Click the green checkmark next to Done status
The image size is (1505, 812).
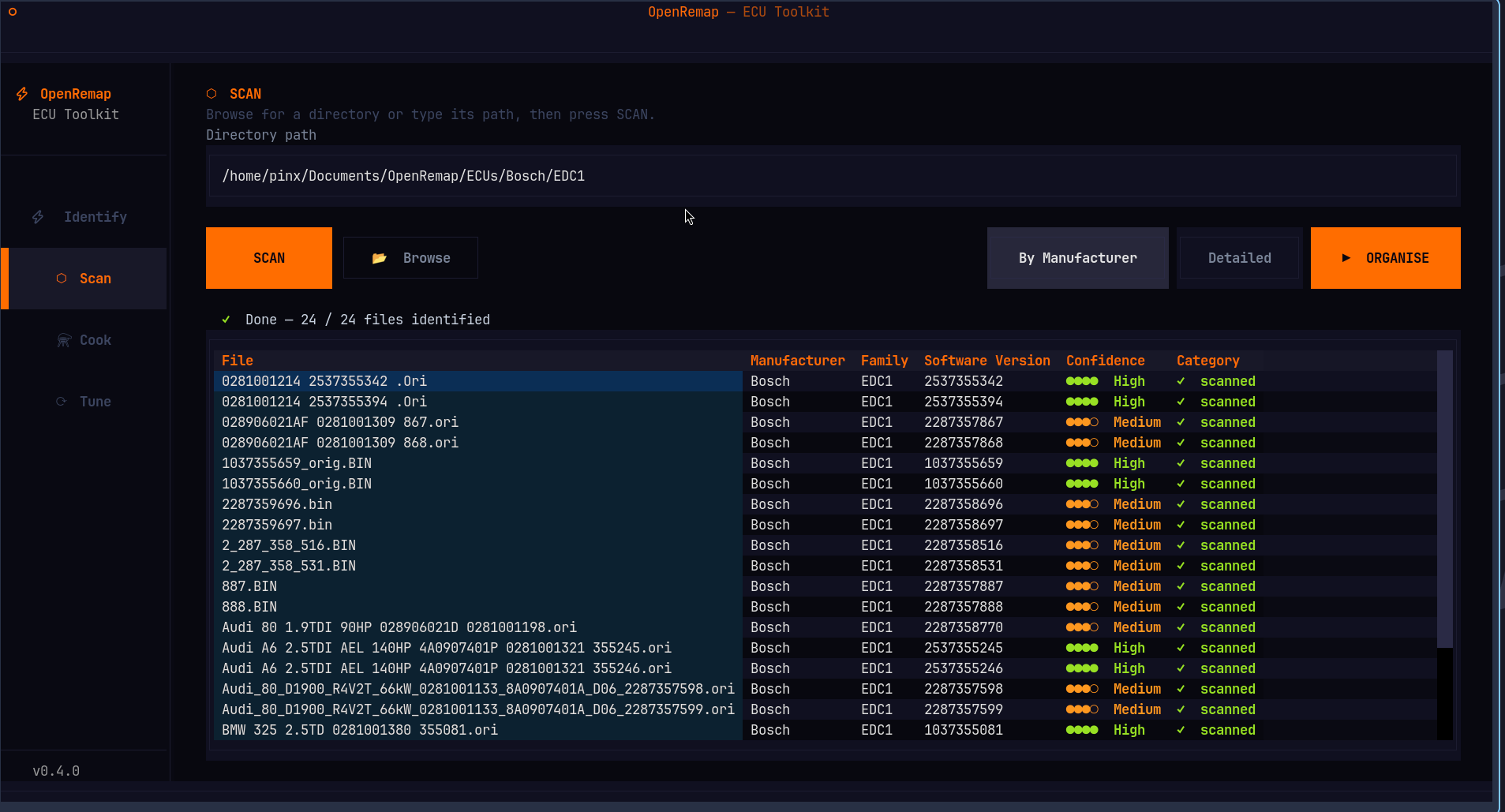coord(226,319)
